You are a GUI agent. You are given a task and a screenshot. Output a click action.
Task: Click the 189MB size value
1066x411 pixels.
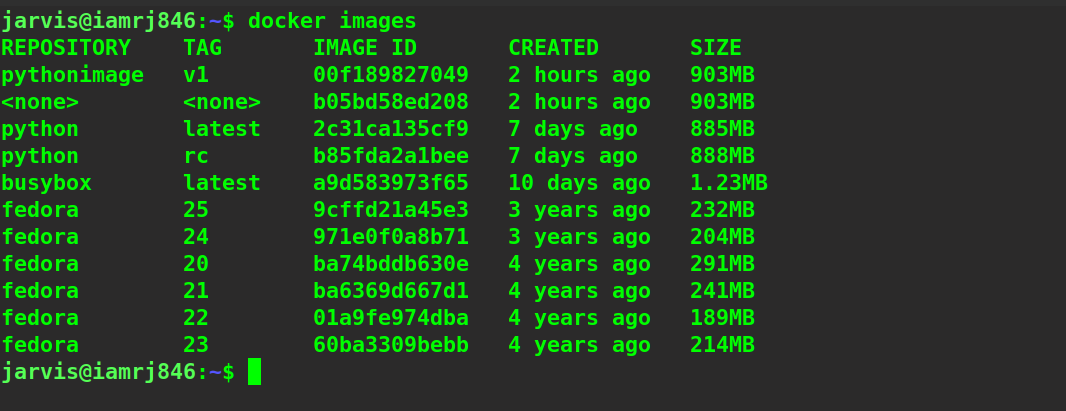722,318
